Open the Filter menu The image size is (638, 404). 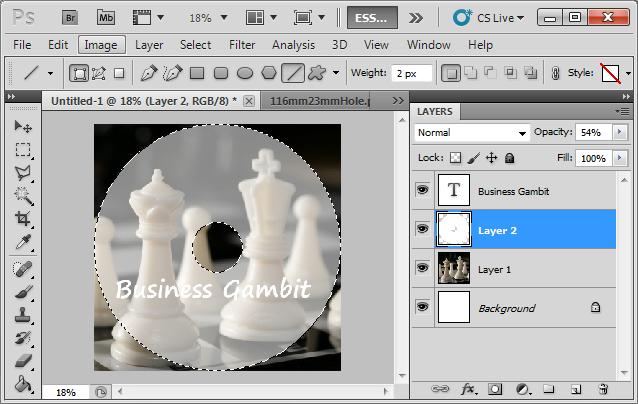(x=241, y=45)
